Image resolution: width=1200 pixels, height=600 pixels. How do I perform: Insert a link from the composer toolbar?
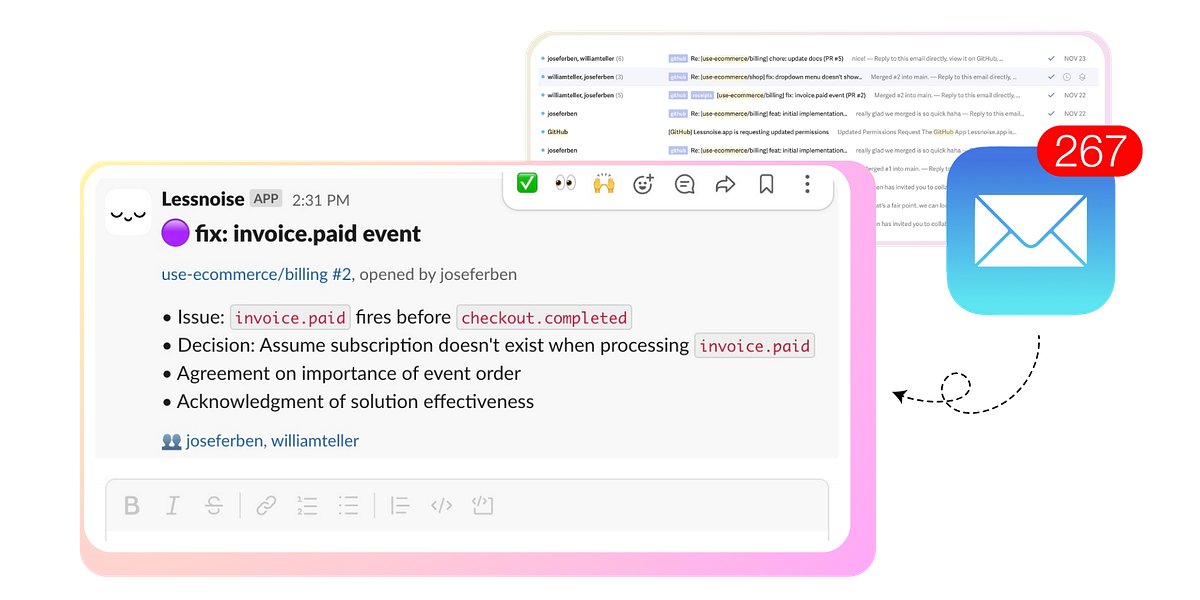pyautogui.click(x=266, y=505)
